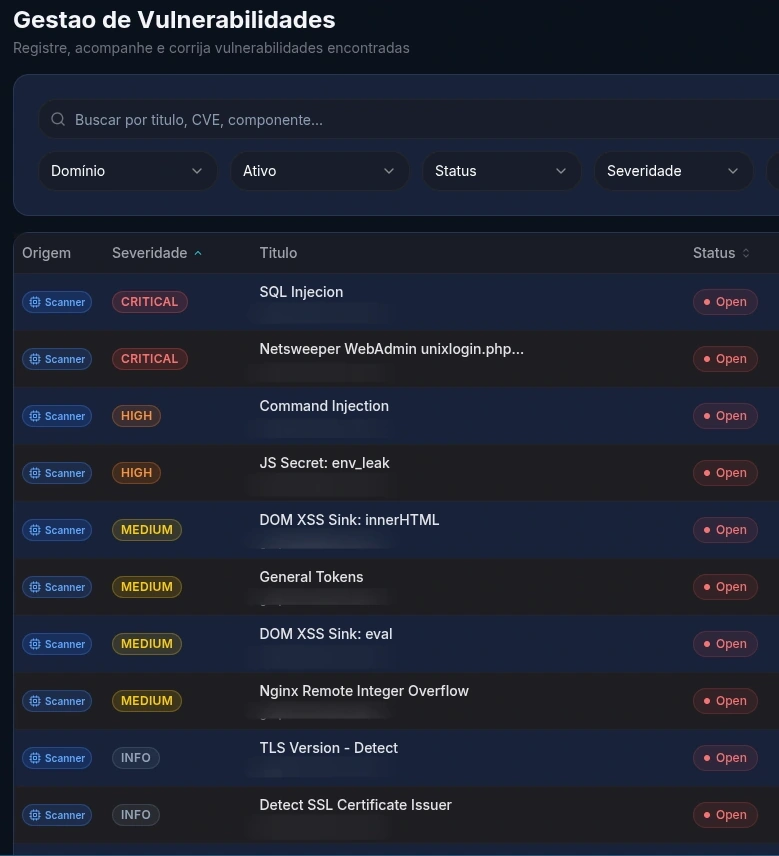Click HIGH badge of Command Injection

point(136,416)
